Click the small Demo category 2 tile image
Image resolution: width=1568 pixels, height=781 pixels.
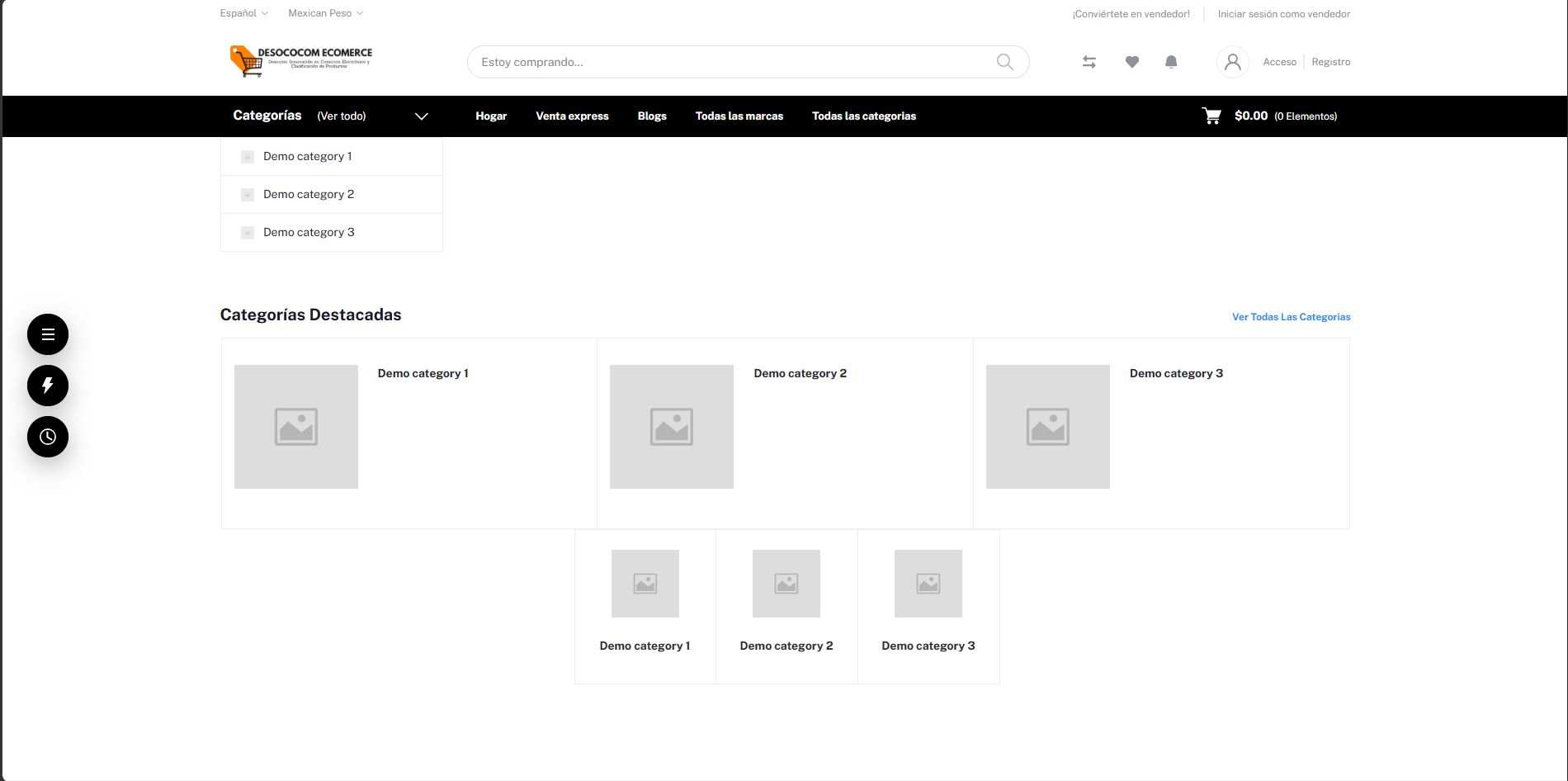coord(786,584)
